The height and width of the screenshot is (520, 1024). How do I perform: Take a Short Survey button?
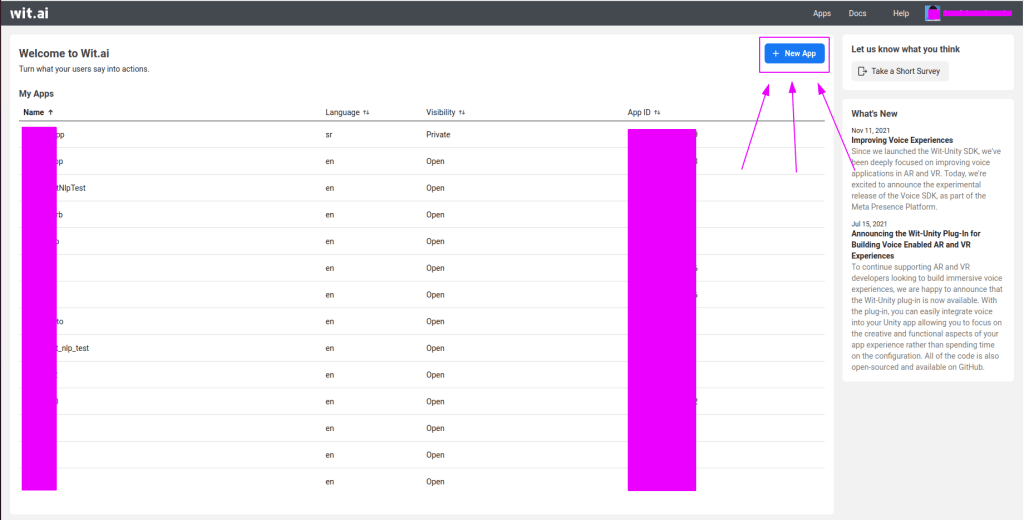pos(900,71)
